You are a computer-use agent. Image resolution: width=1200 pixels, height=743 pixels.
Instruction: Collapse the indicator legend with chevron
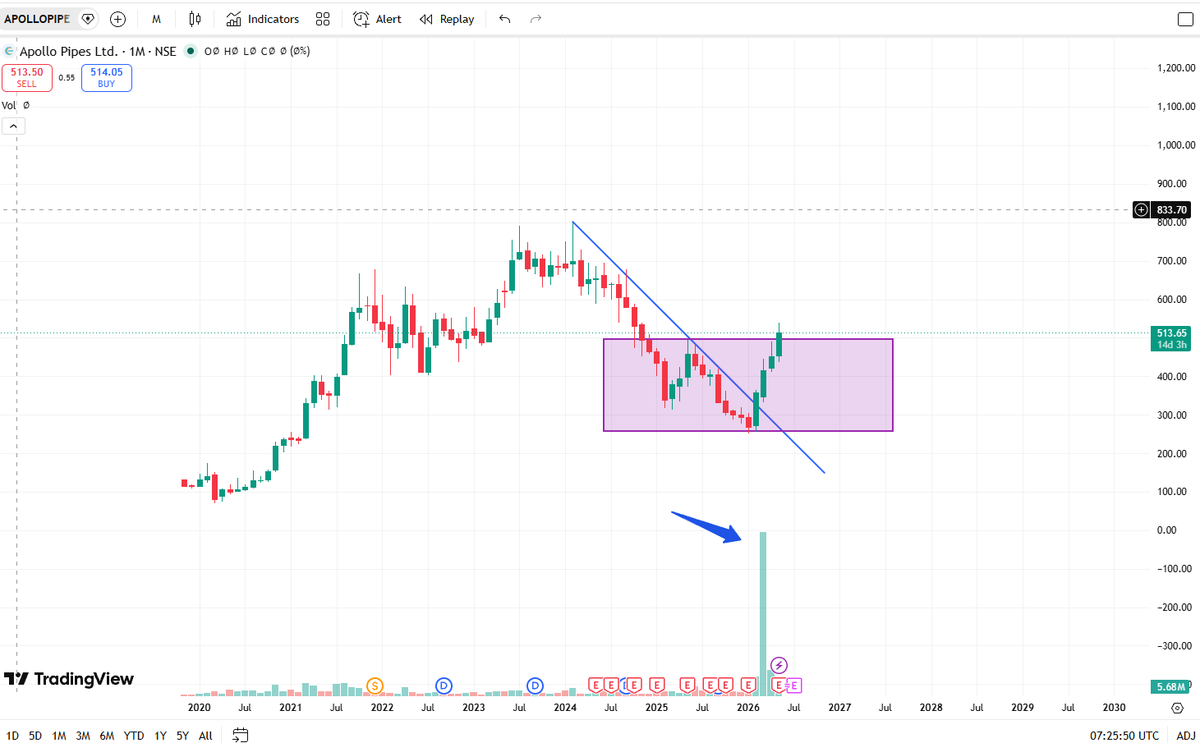(14, 126)
